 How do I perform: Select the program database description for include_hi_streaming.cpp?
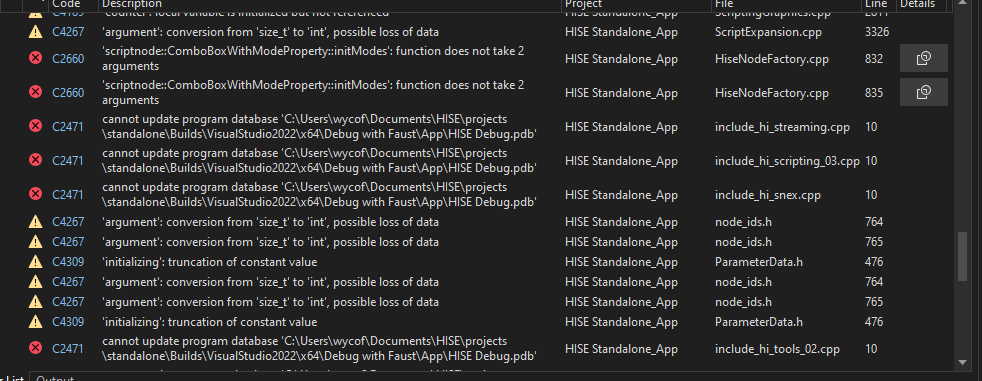319,126
